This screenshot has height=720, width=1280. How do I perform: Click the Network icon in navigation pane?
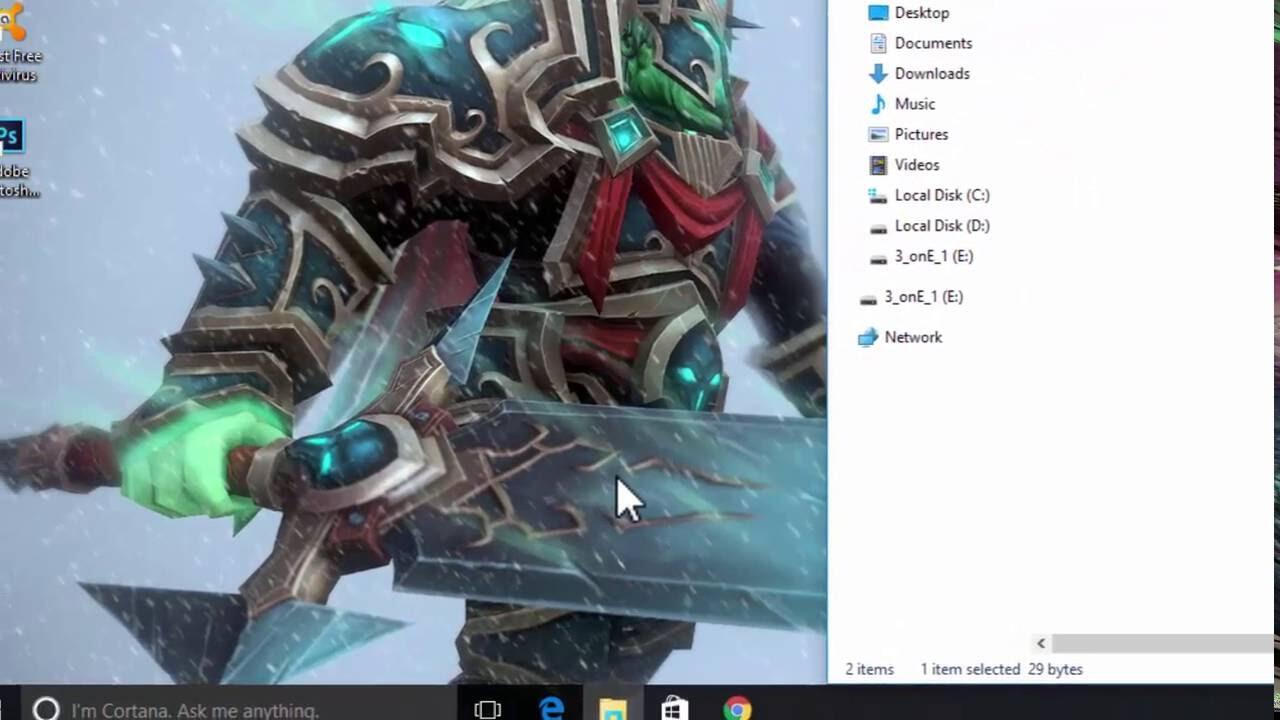point(868,338)
